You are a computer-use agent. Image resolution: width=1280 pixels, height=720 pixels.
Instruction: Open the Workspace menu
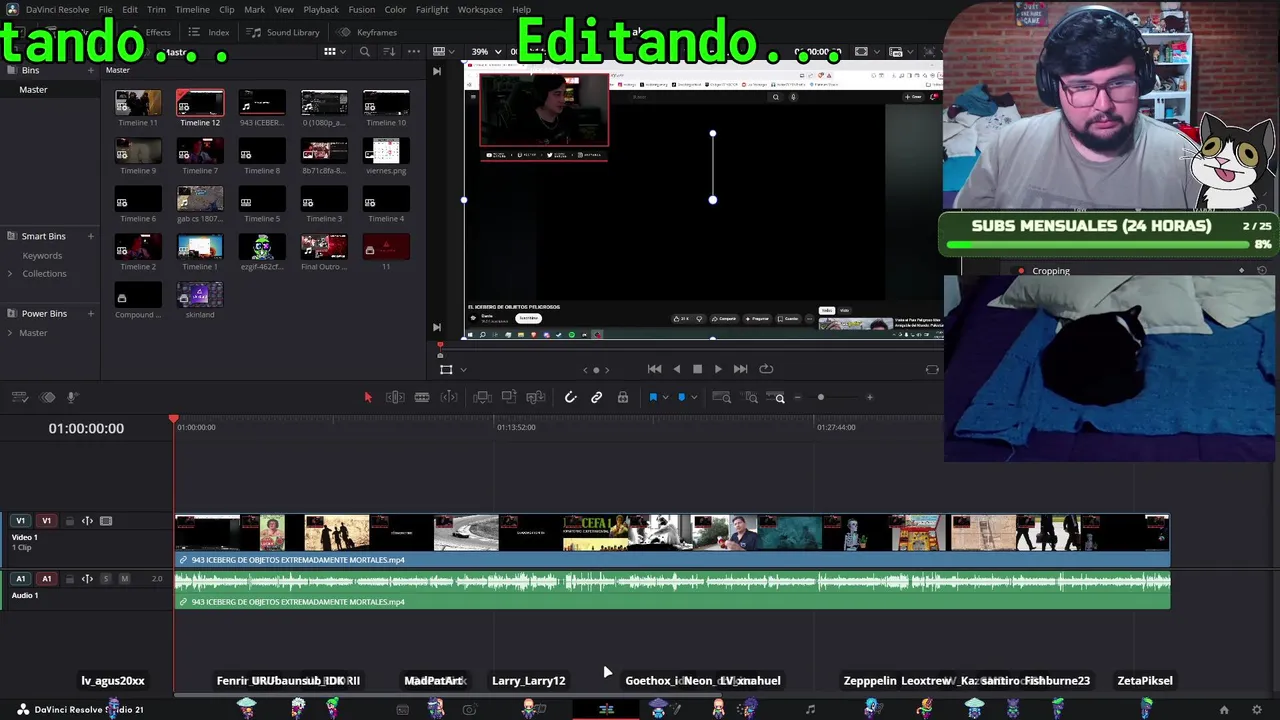pyautogui.click(x=480, y=10)
